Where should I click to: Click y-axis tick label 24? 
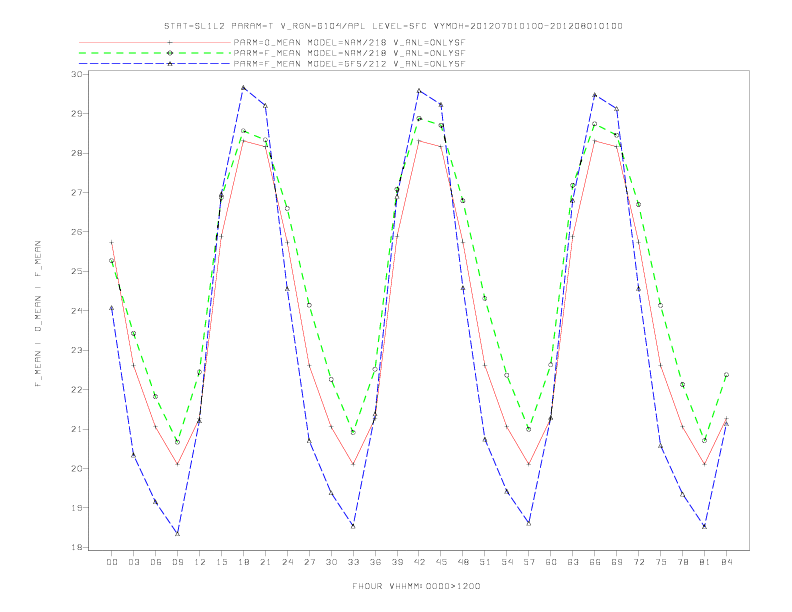point(77,311)
